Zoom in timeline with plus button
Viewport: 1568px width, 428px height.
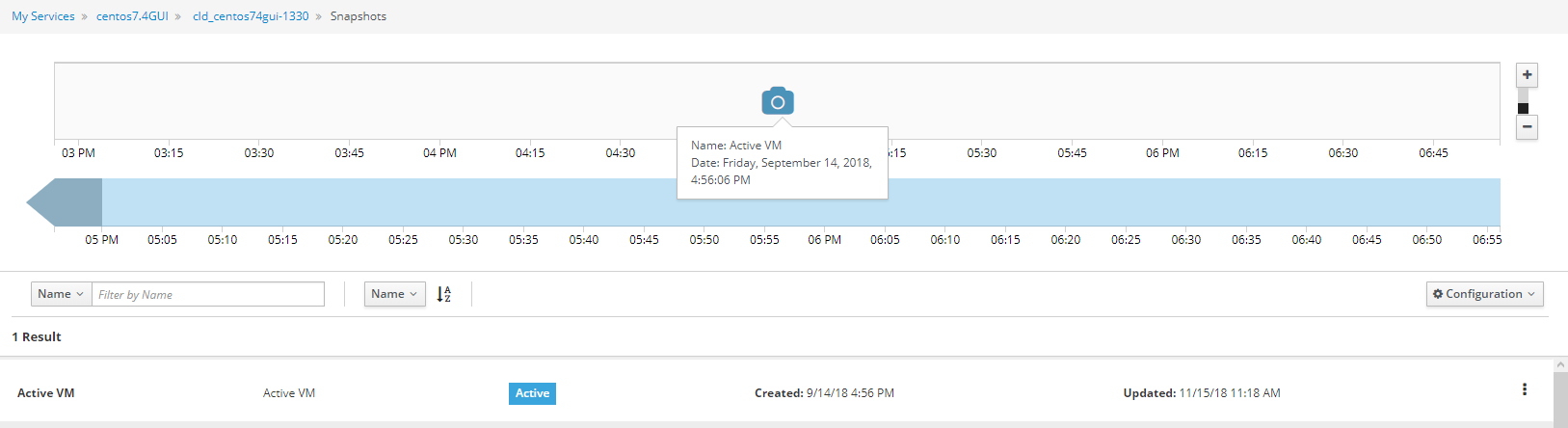(x=1527, y=75)
